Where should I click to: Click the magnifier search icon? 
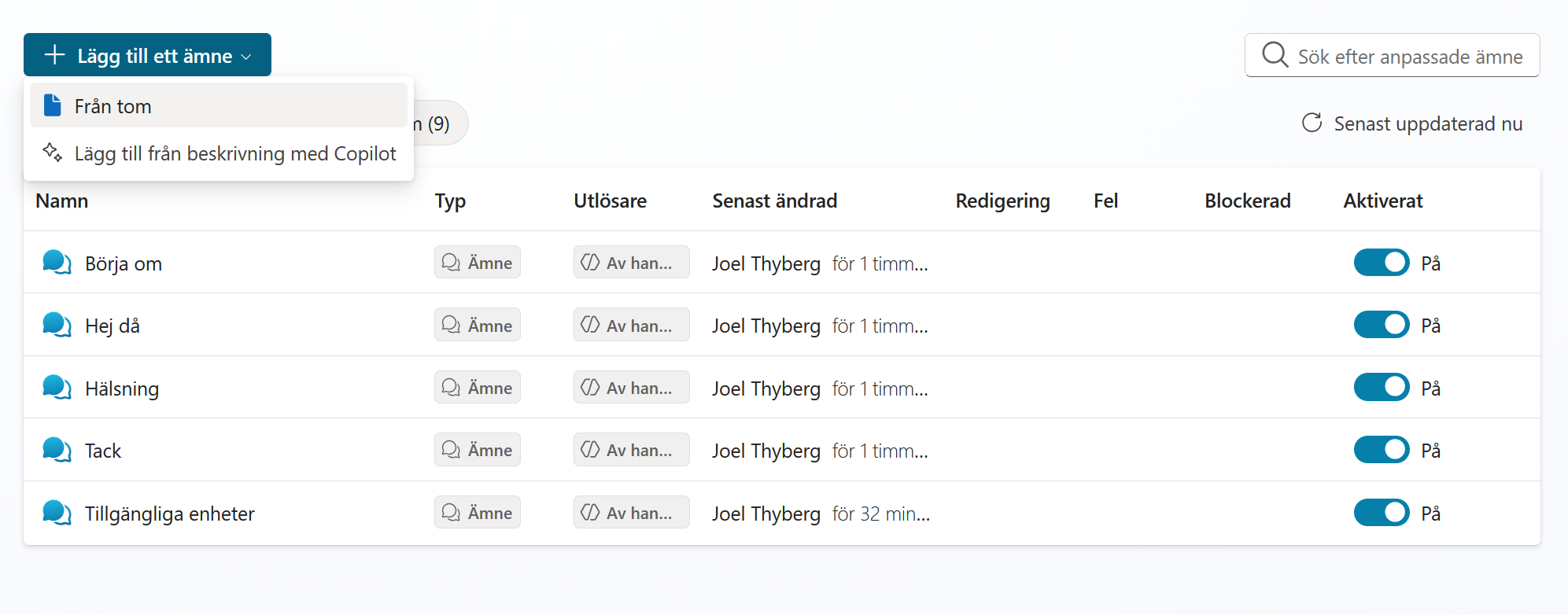[x=1275, y=55]
